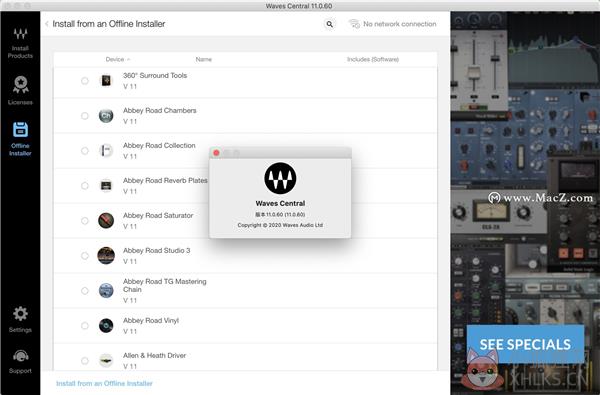Viewport: 600px width, 395px height.
Task: Click the Abbey Road Saturator name
Action: coord(158,215)
